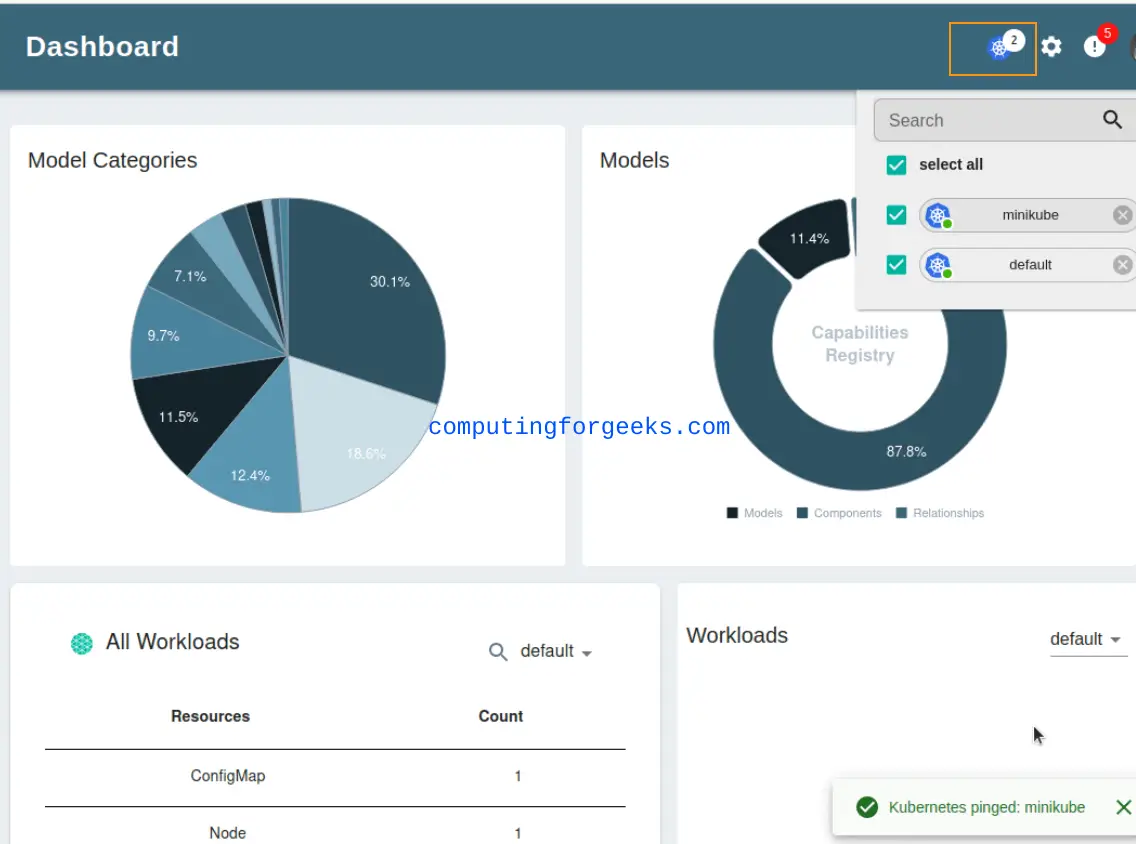Click the search icon in the All Workloads panel
The image size is (1136, 844).
pos(498,651)
